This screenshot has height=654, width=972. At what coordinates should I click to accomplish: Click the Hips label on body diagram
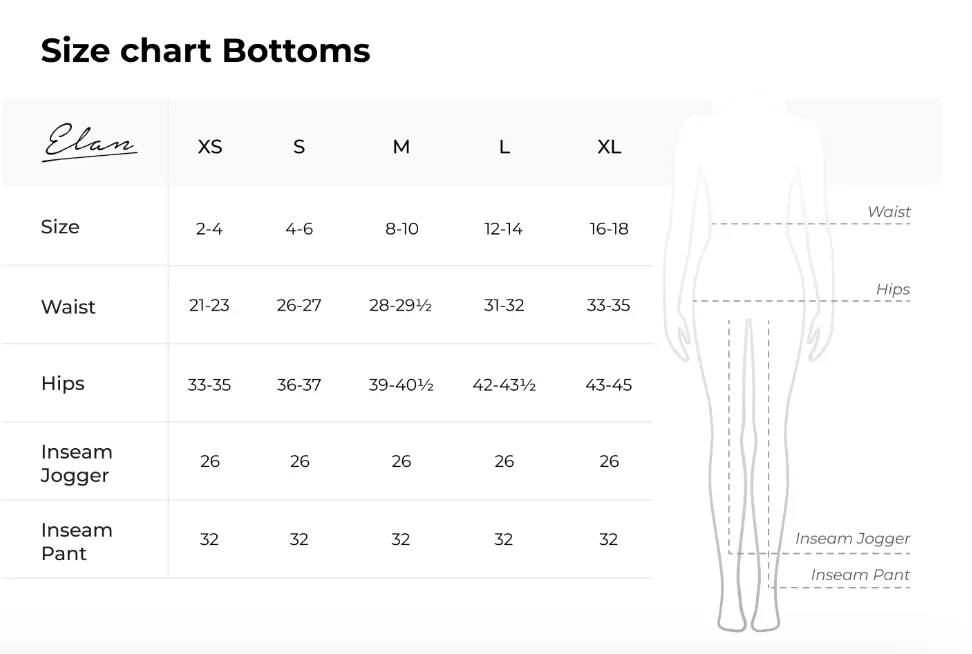coord(893,289)
